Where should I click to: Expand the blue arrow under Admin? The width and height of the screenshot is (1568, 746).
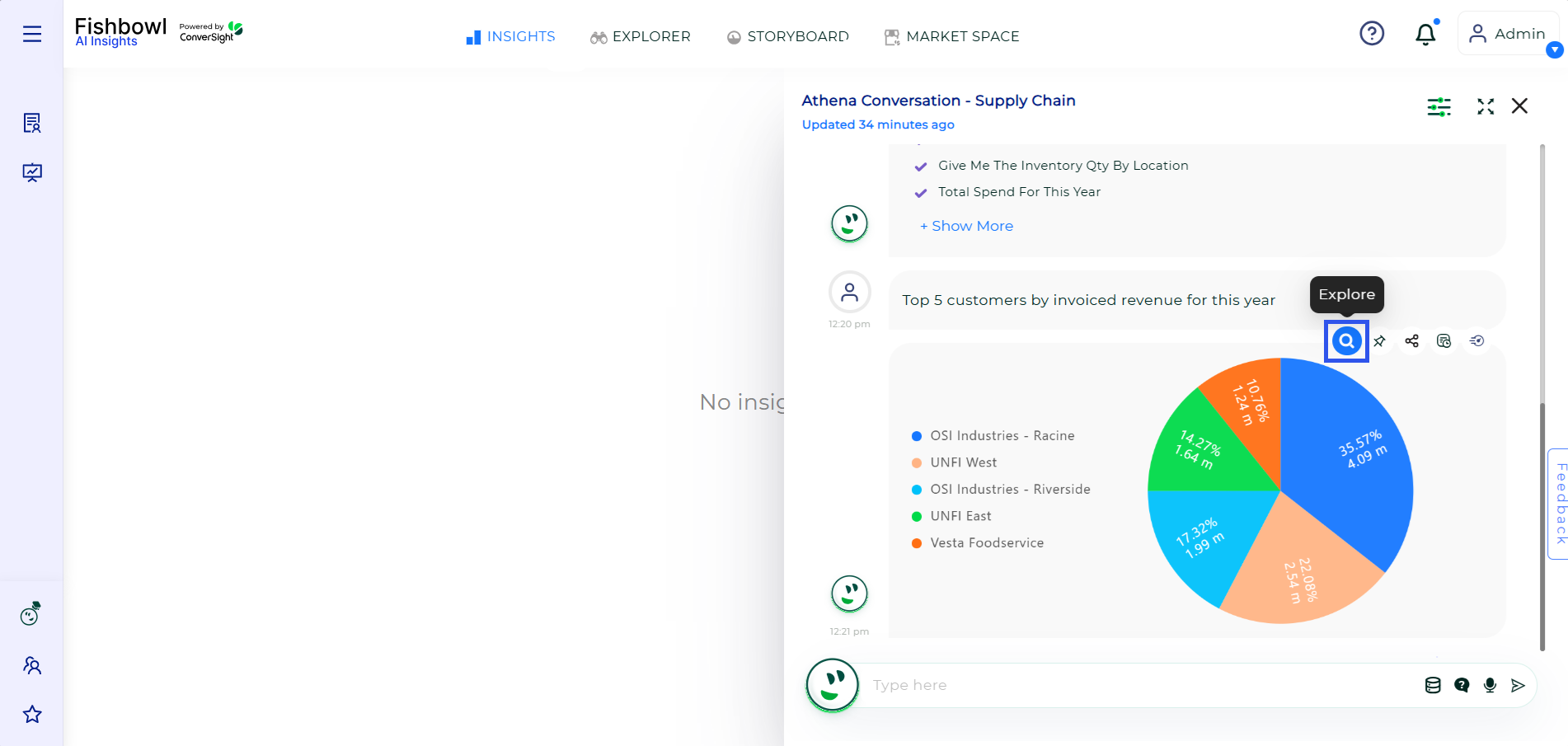[x=1555, y=50]
